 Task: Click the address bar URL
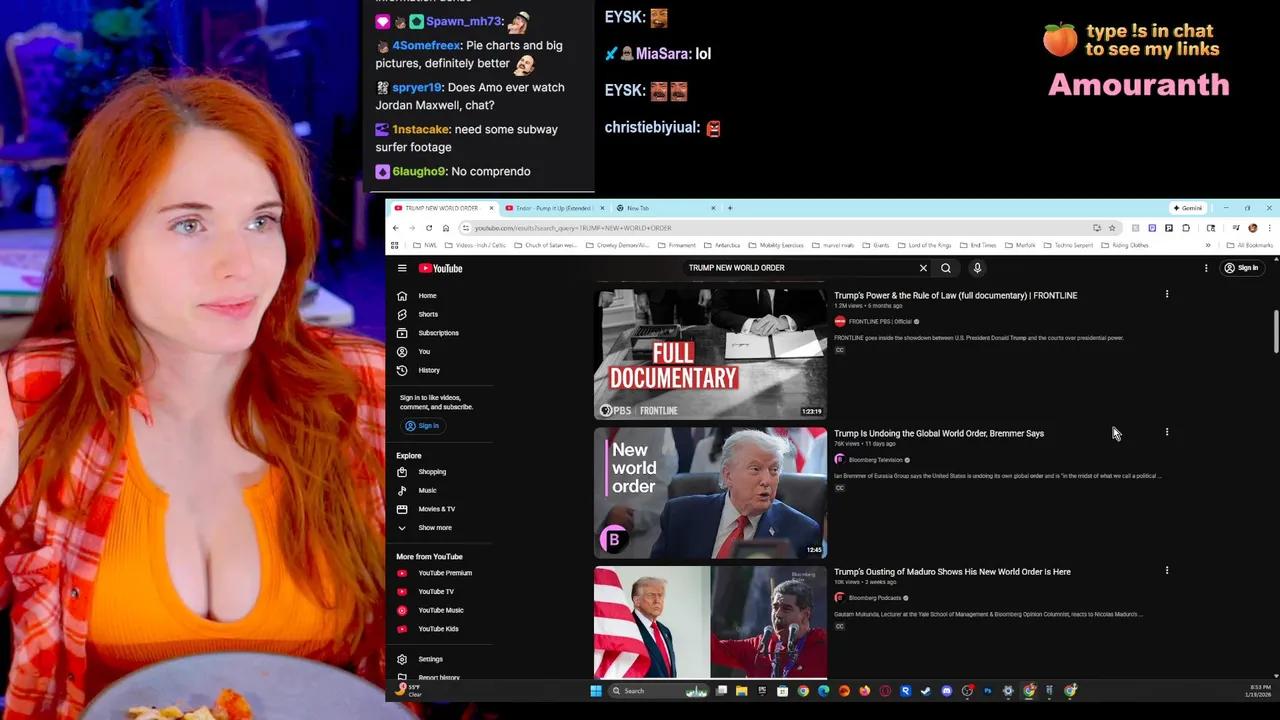pos(573,228)
